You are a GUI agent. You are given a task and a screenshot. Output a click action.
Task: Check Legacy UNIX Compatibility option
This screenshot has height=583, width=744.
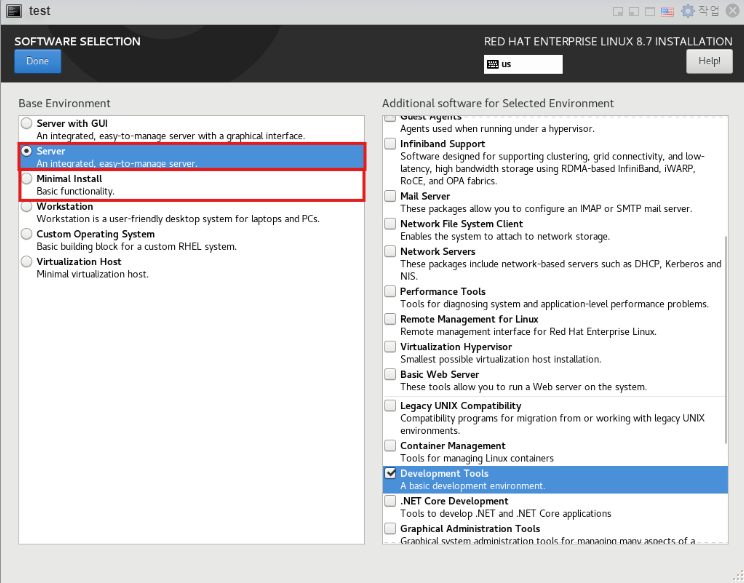coord(390,406)
